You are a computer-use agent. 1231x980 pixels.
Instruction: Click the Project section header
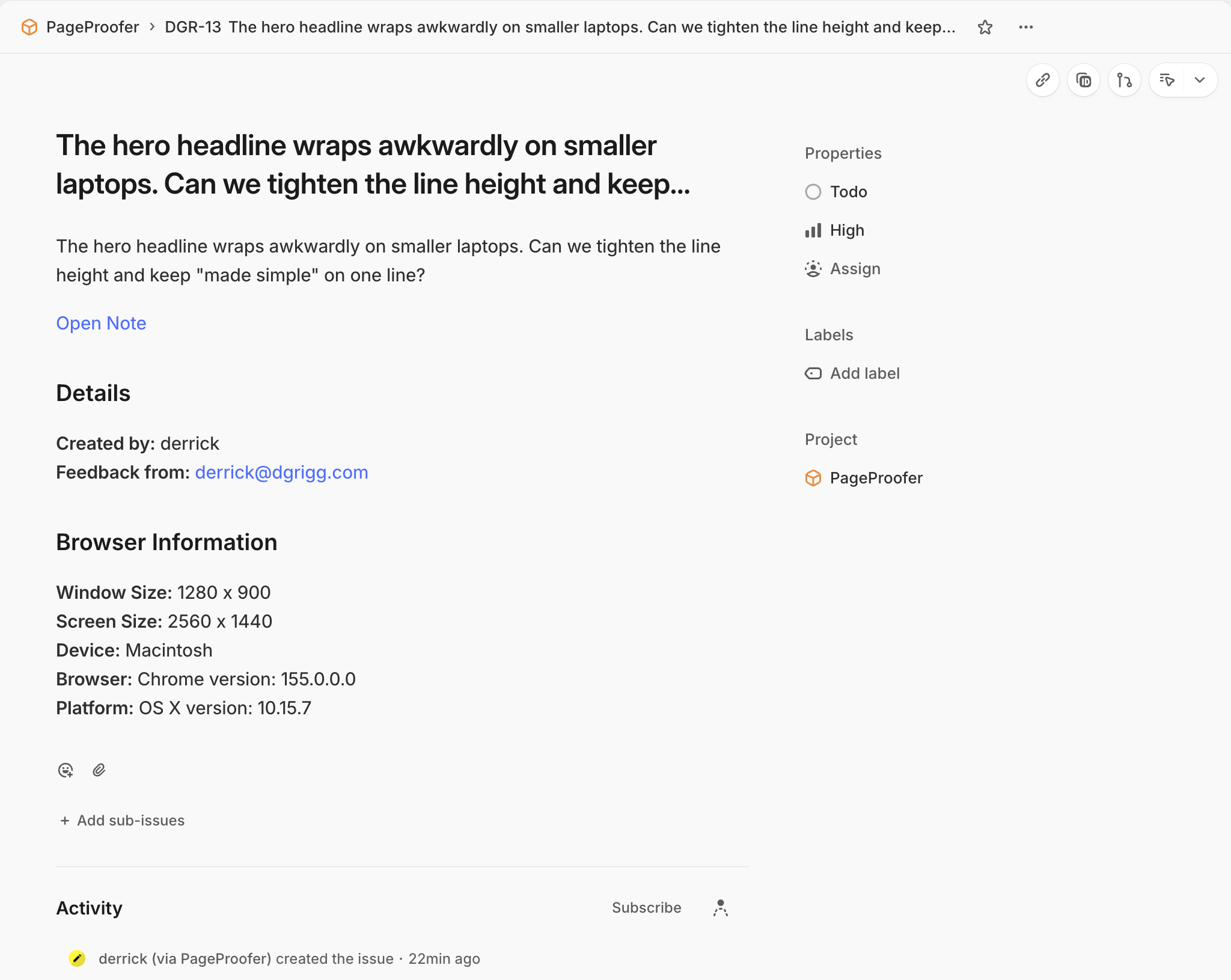click(x=831, y=439)
